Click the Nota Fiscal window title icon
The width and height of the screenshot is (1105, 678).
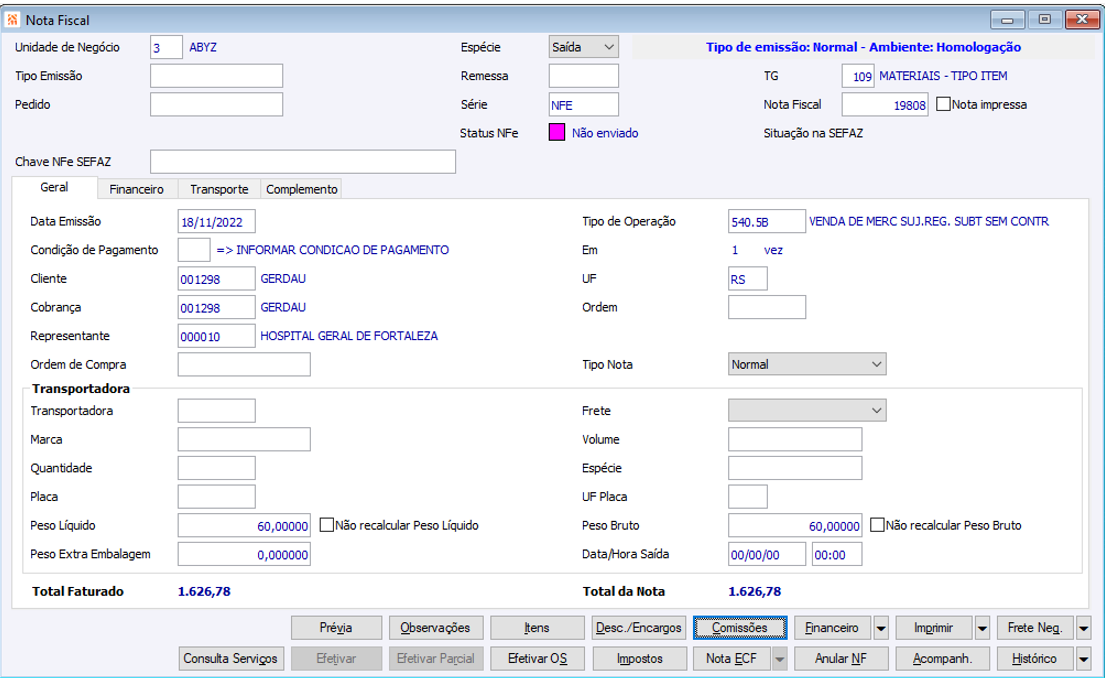click(x=13, y=18)
